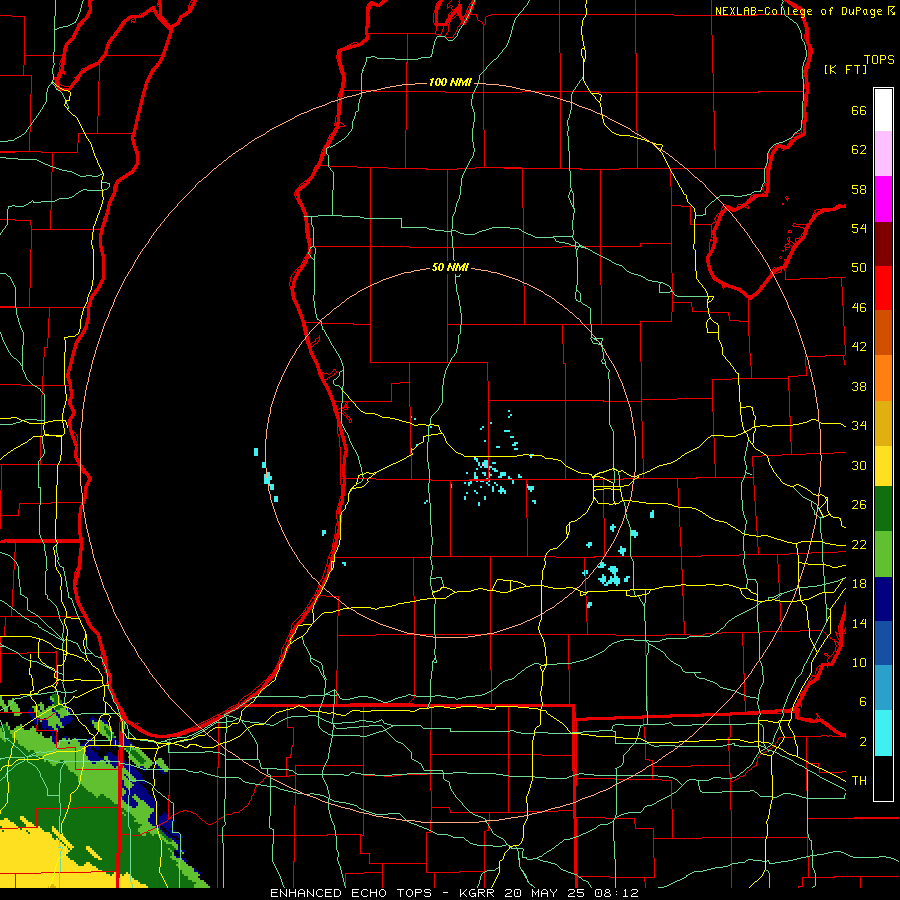This screenshot has height=900, width=900.
Task: Click the '22' legend value
Action: coord(859,545)
